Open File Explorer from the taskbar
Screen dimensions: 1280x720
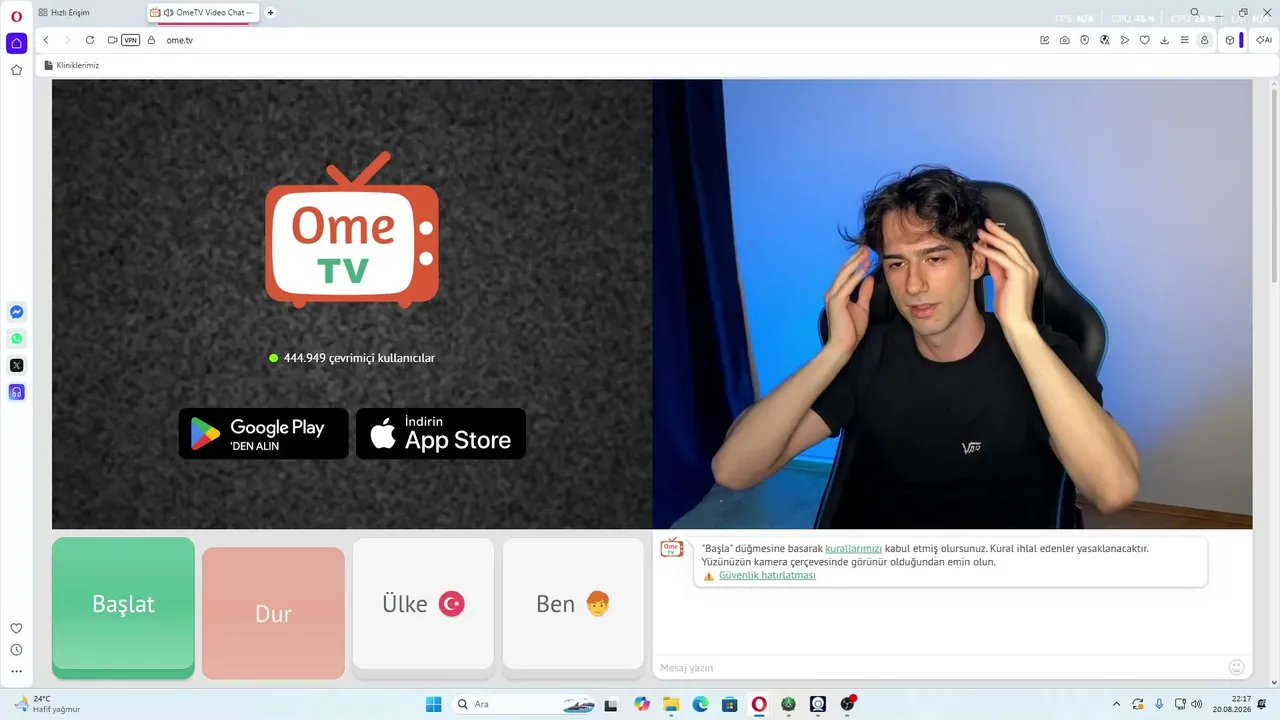pyautogui.click(x=671, y=704)
